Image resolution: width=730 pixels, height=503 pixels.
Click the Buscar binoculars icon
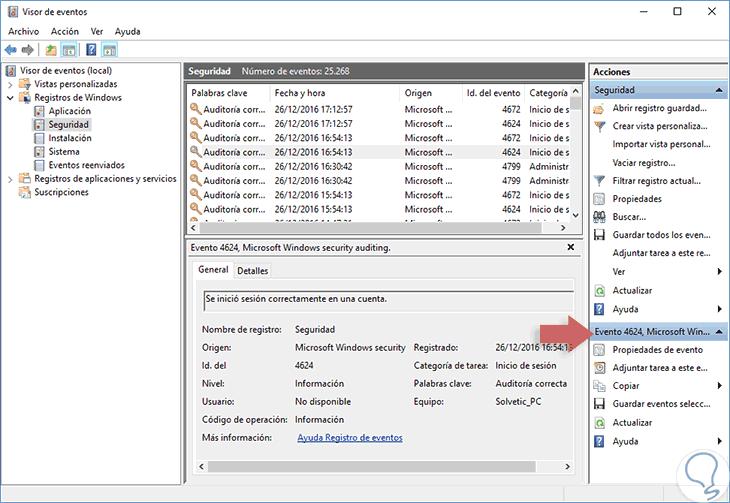point(599,216)
